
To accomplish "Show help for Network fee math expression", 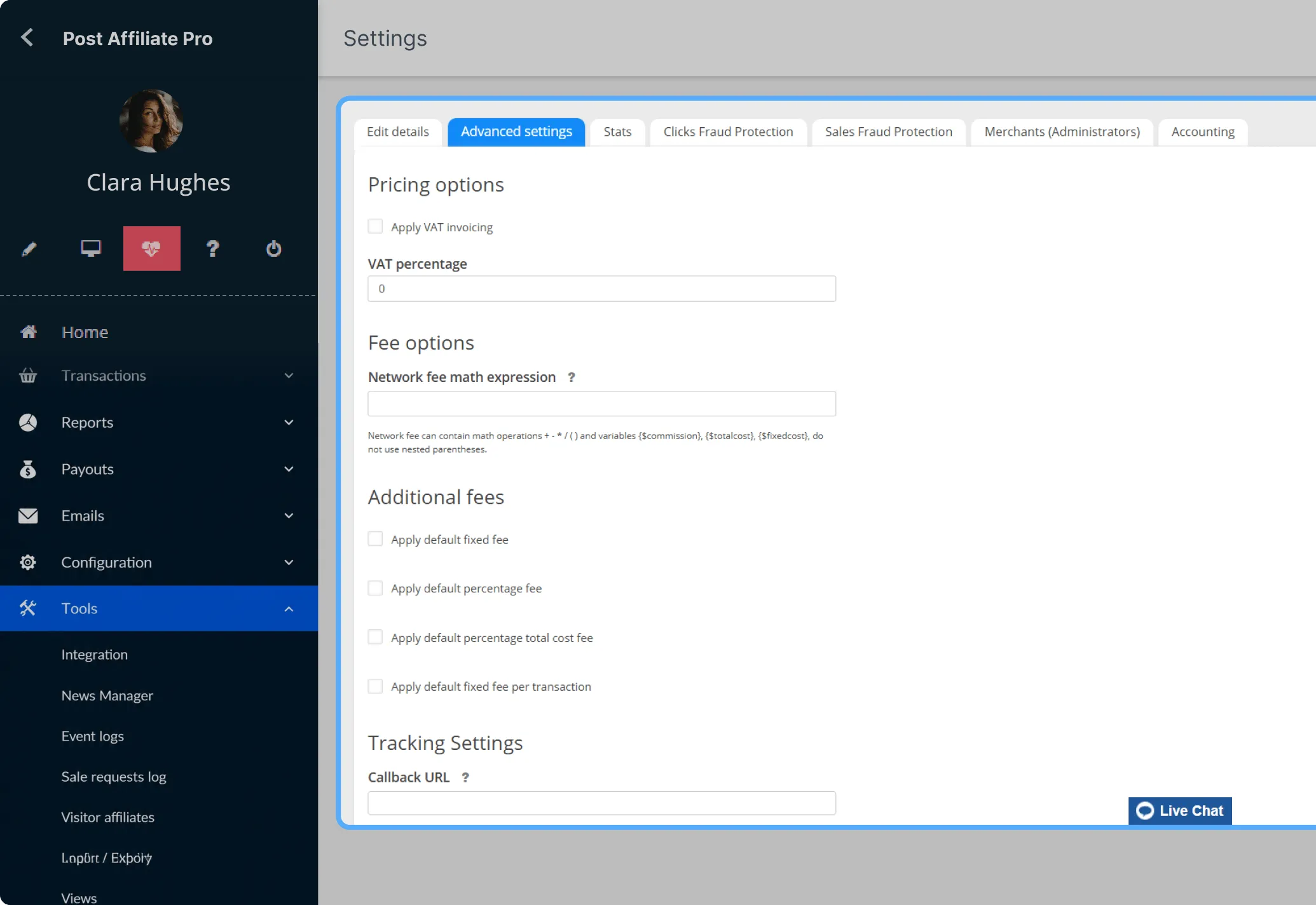I will pyautogui.click(x=572, y=378).
